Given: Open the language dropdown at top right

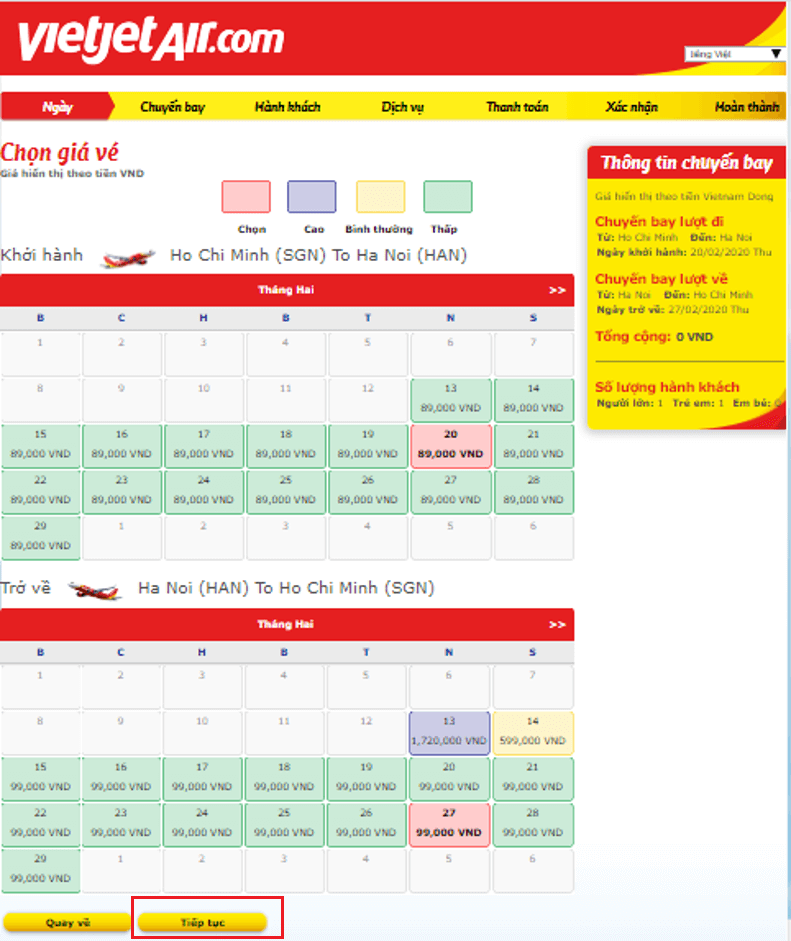Looking at the screenshot, I should 734,54.
